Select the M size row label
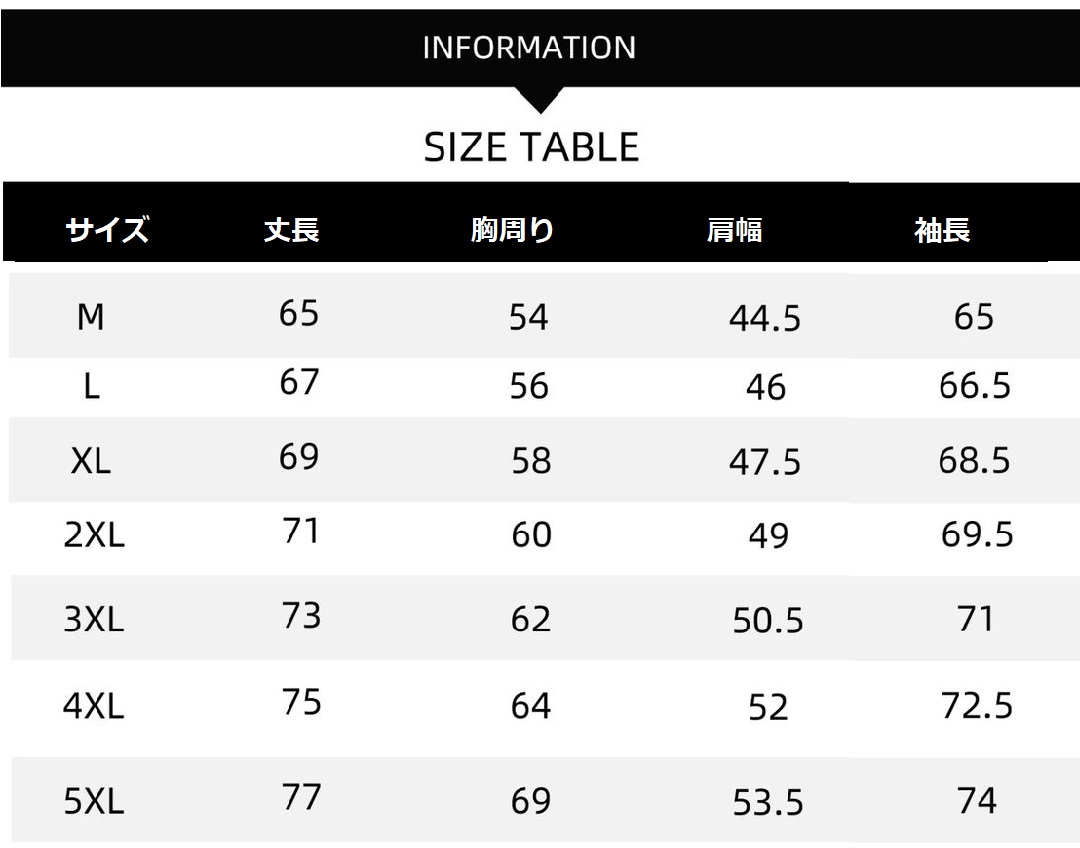Image resolution: width=1080 pixels, height=848 pixels. coord(91,317)
